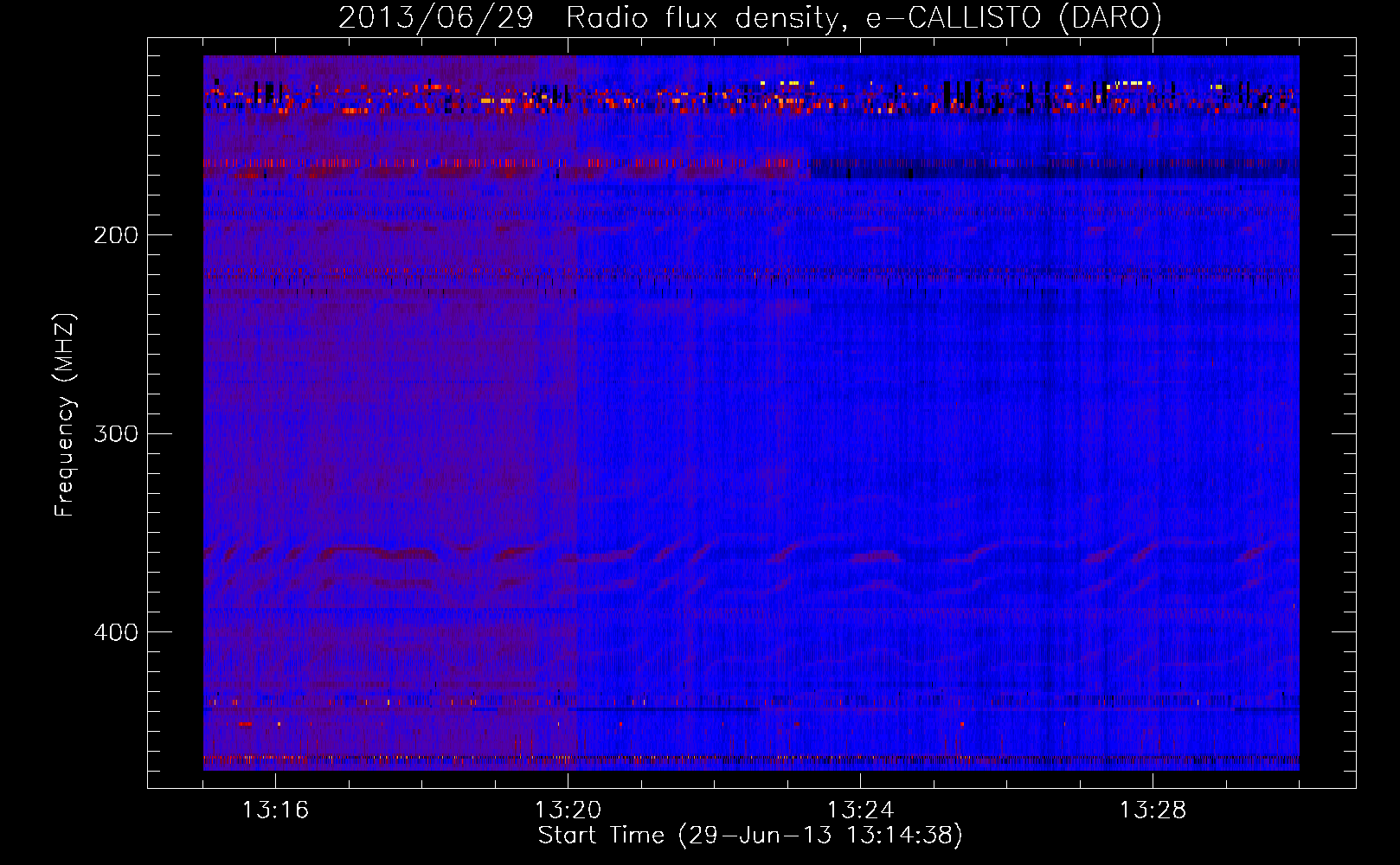Select the Frequency (MHZ) y-axis label
Viewport: 1400px width, 865px height.
coord(65,415)
